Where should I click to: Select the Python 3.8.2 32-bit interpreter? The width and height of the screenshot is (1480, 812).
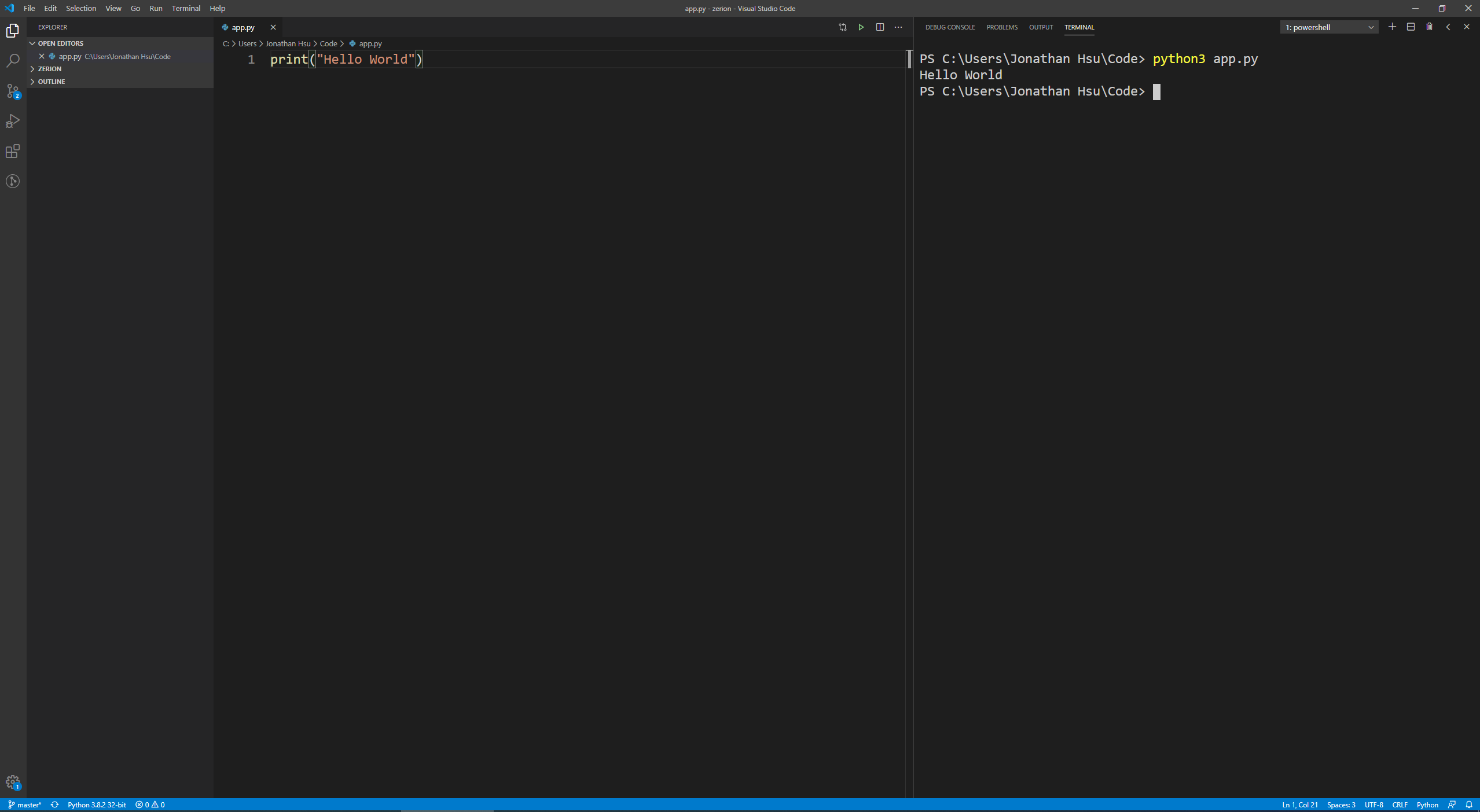(97, 804)
